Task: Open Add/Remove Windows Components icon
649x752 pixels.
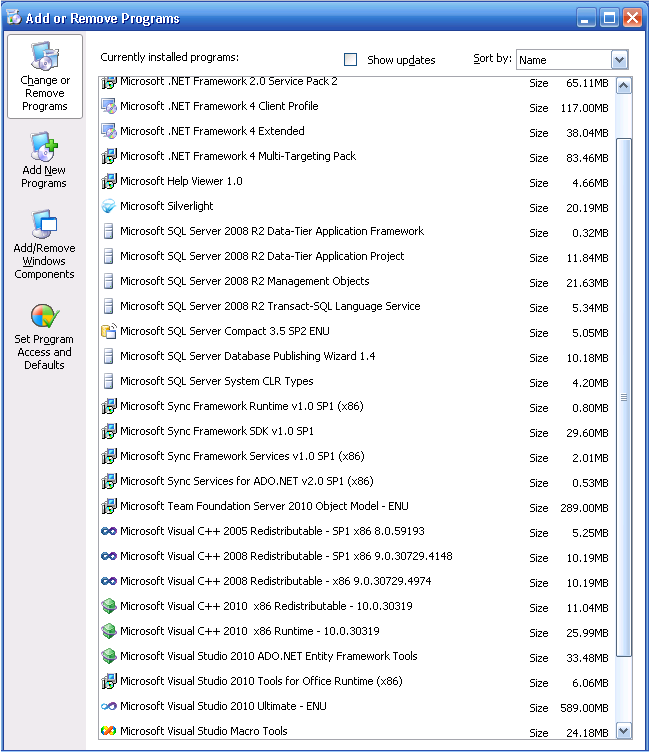Action: coord(44,224)
